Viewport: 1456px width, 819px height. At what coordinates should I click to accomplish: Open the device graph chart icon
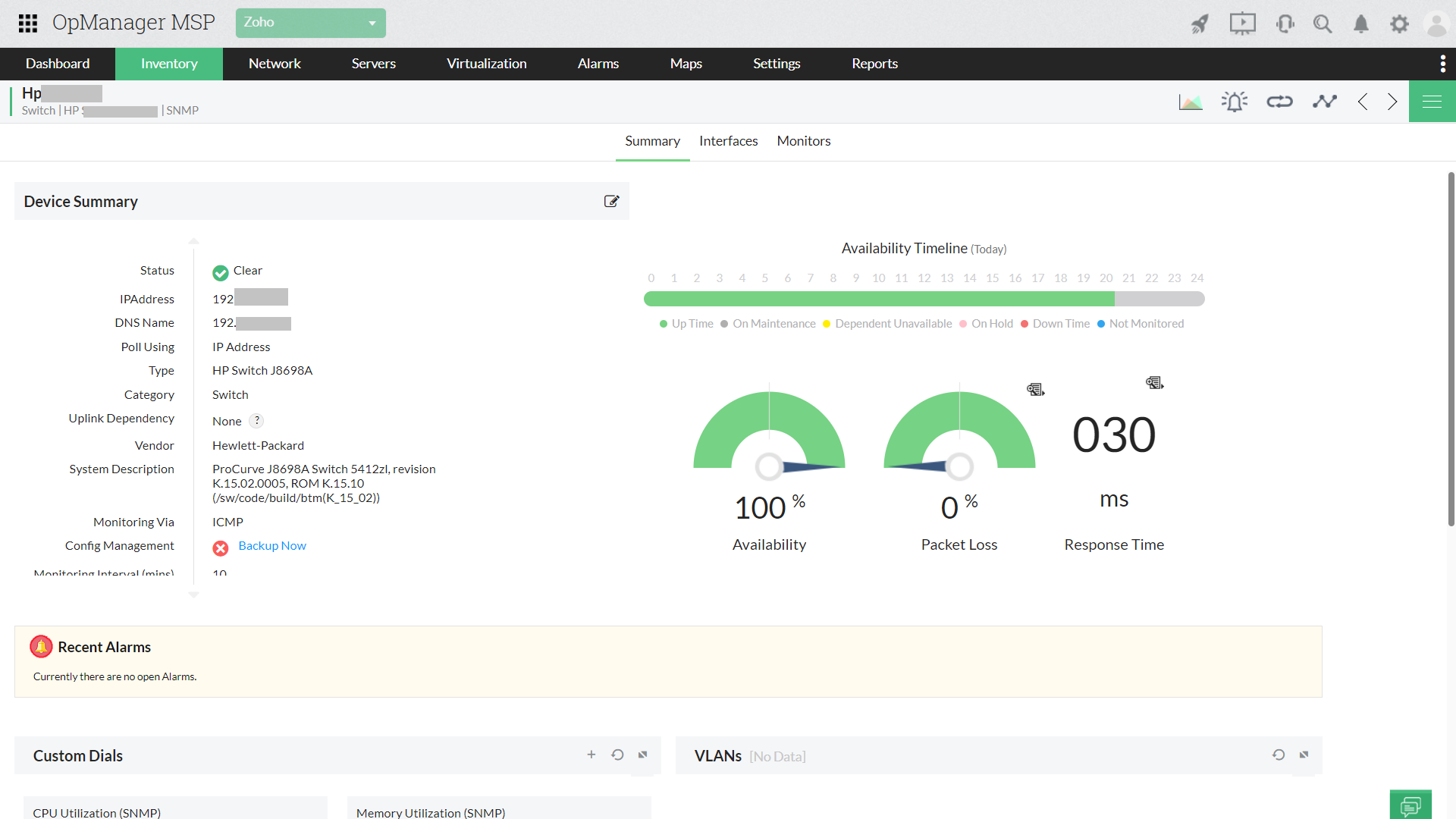point(1191,102)
